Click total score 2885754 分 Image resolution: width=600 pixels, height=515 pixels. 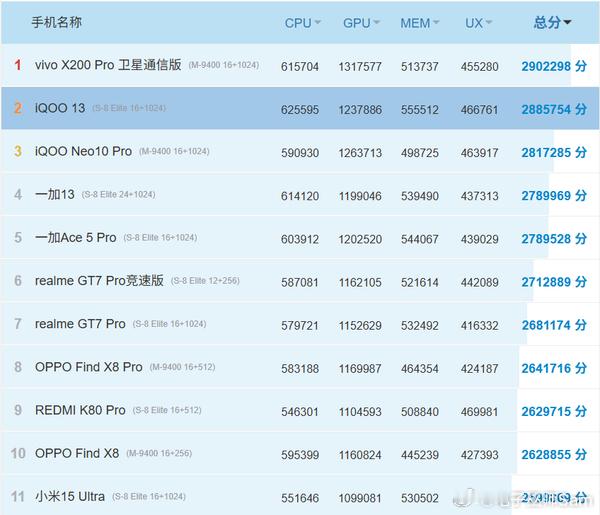click(554, 109)
